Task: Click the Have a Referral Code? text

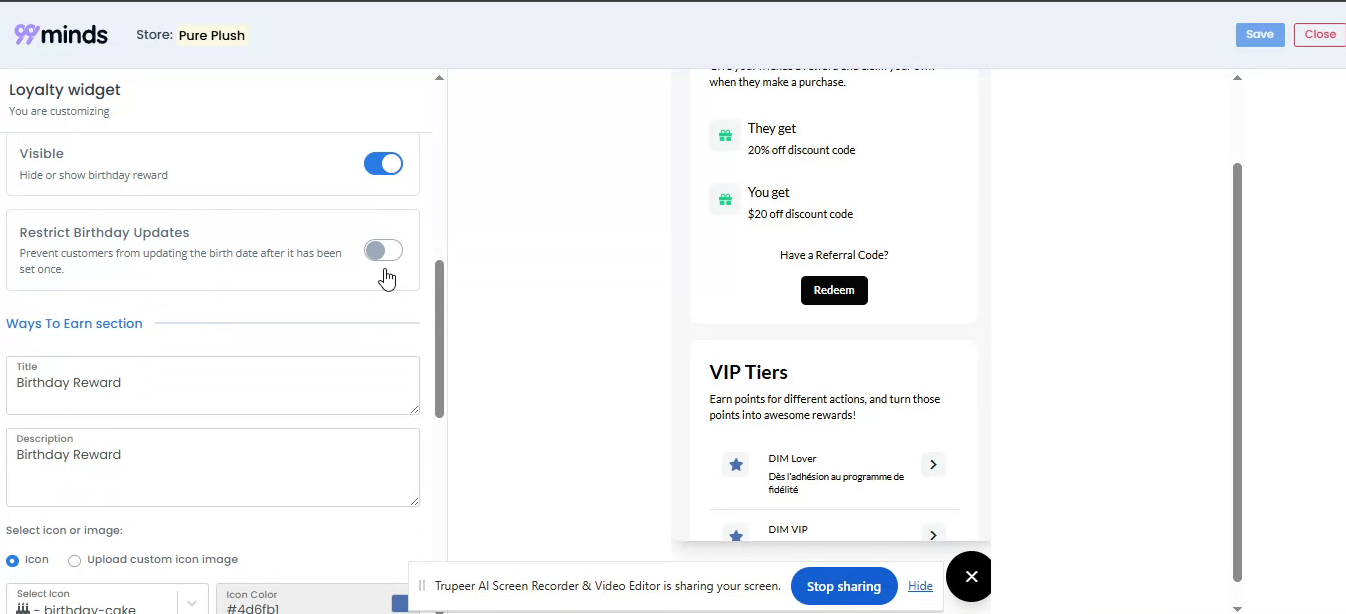Action: click(x=834, y=255)
